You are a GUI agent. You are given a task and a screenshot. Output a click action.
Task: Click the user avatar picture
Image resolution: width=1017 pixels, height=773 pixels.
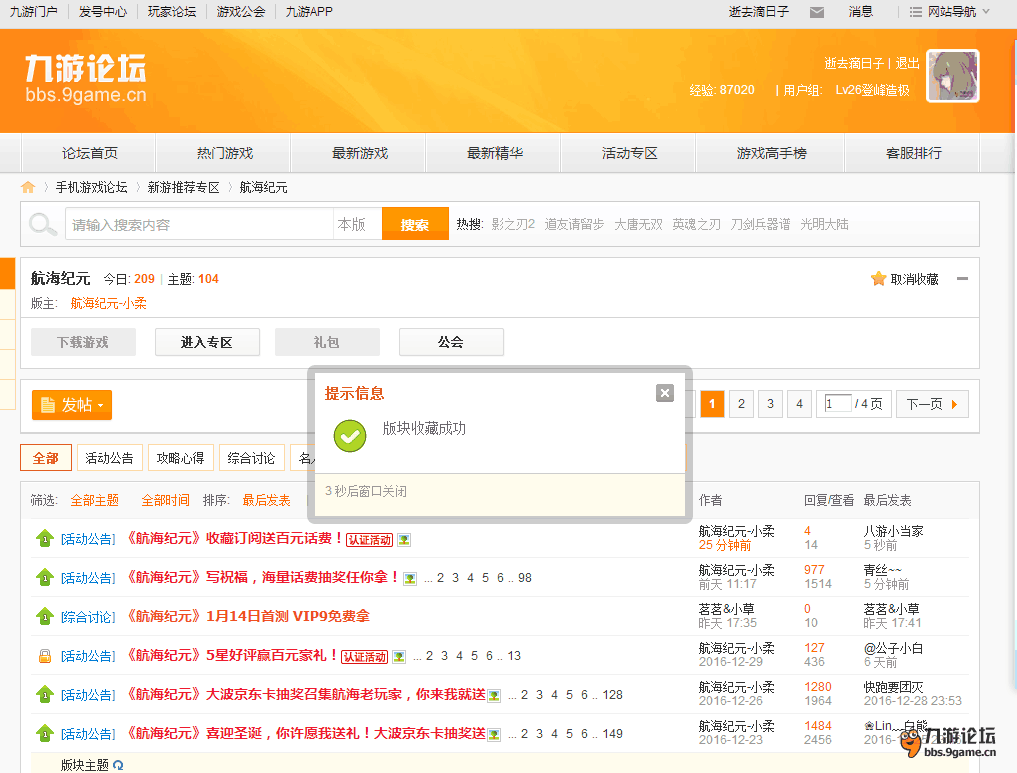[x=953, y=76]
